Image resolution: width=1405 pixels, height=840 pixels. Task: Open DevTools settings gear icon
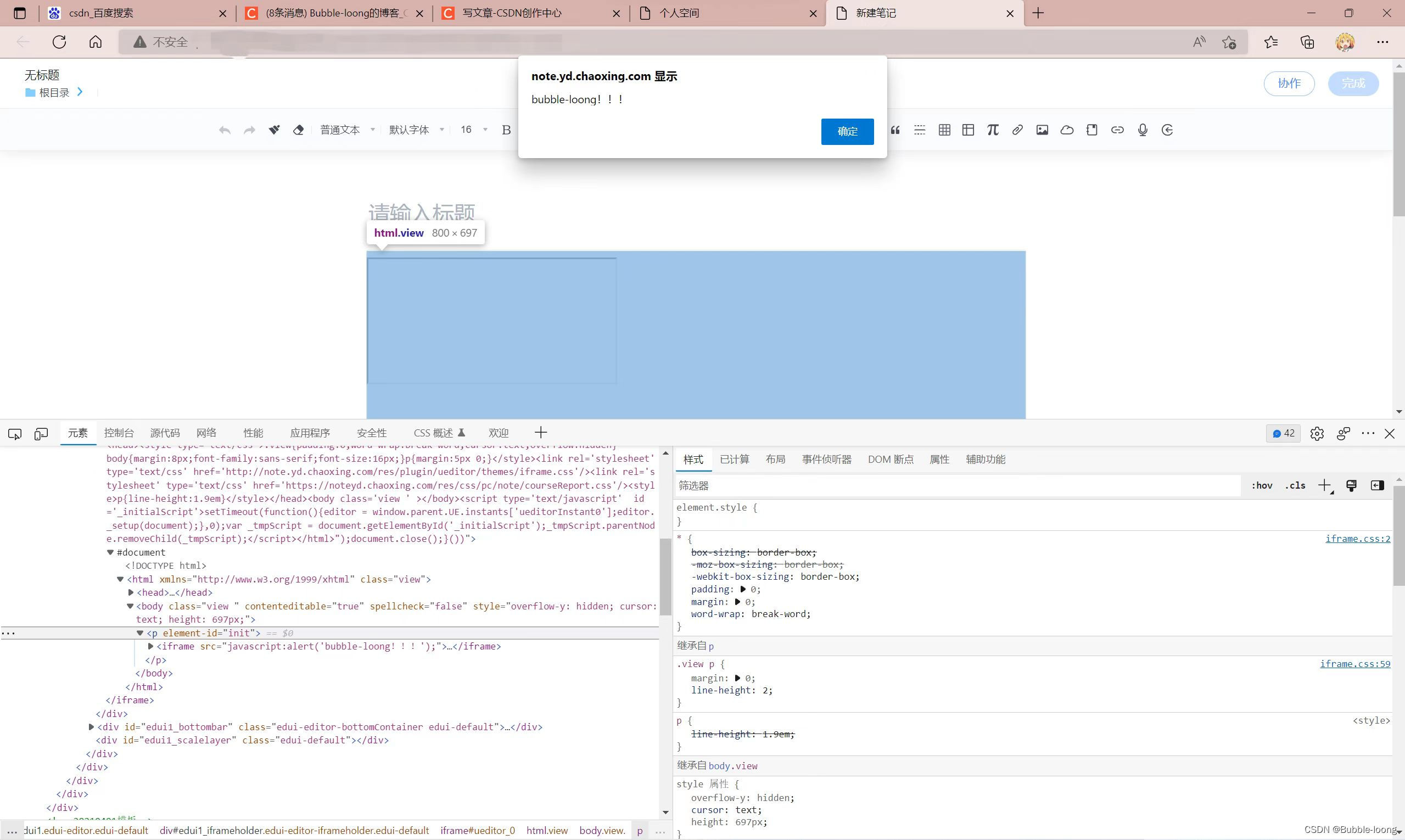click(x=1317, y=434)
